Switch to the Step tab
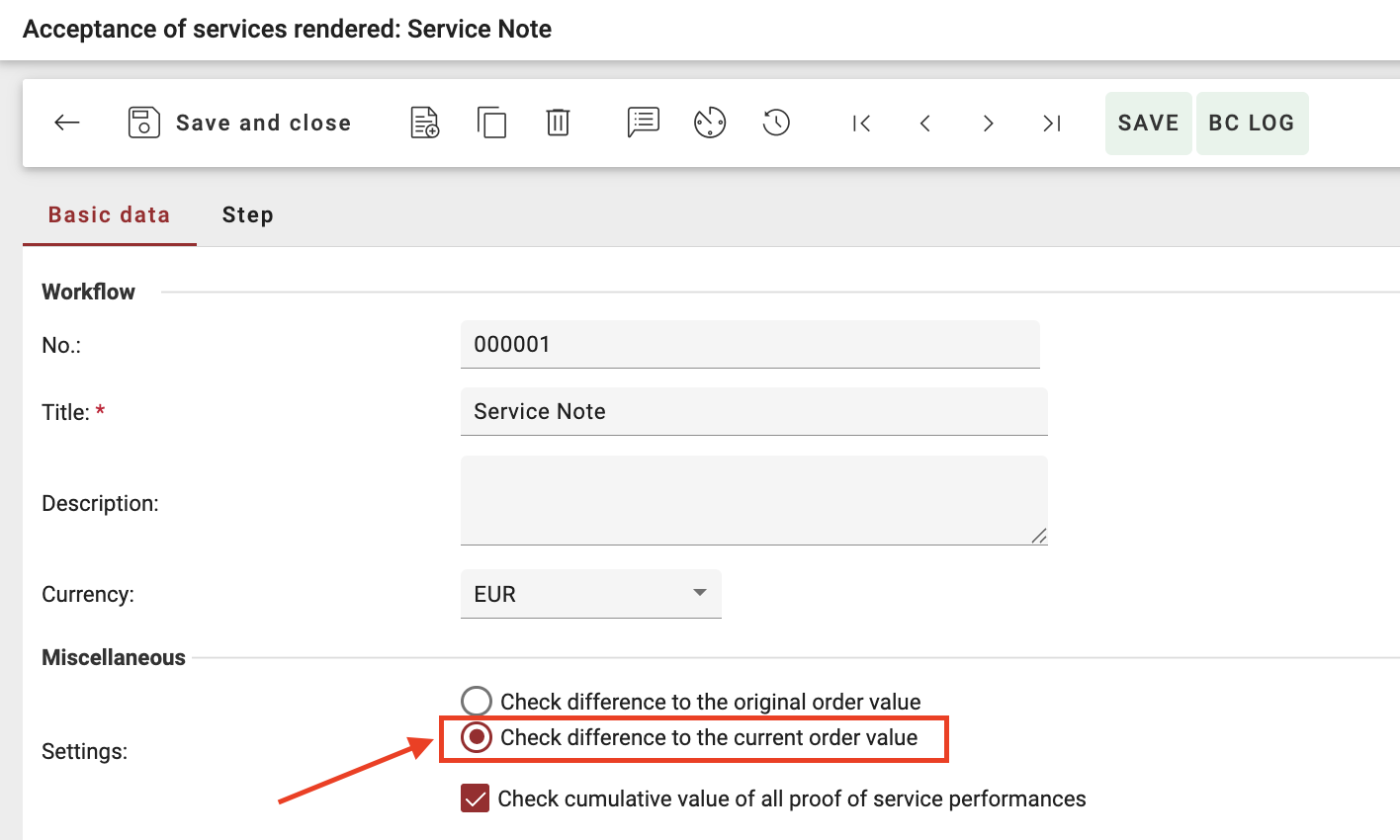This screenshot has width=1400, height=840. (x=247, y=215)
